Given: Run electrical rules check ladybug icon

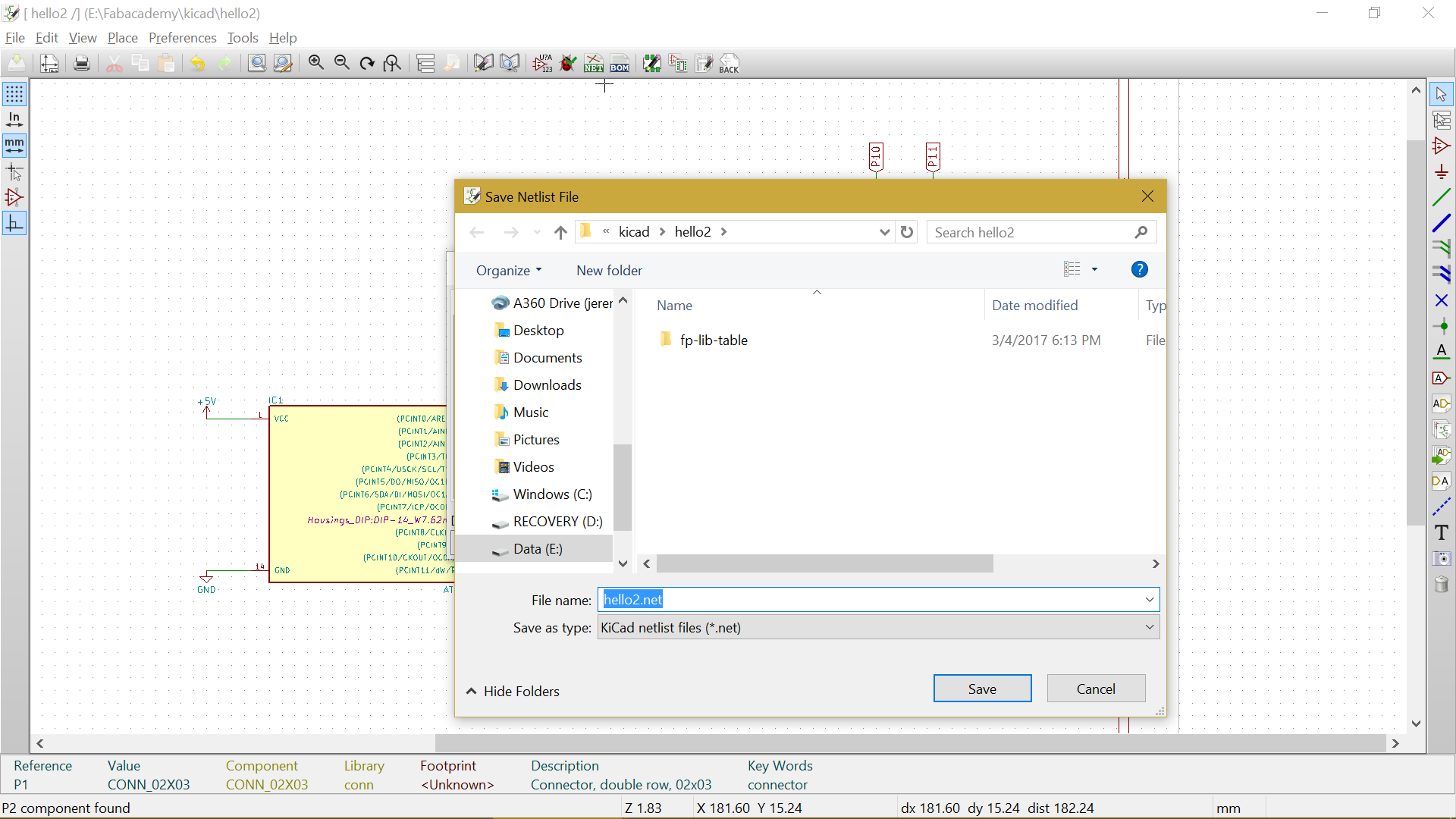Looking at the screenshot, I should (568, 64).
